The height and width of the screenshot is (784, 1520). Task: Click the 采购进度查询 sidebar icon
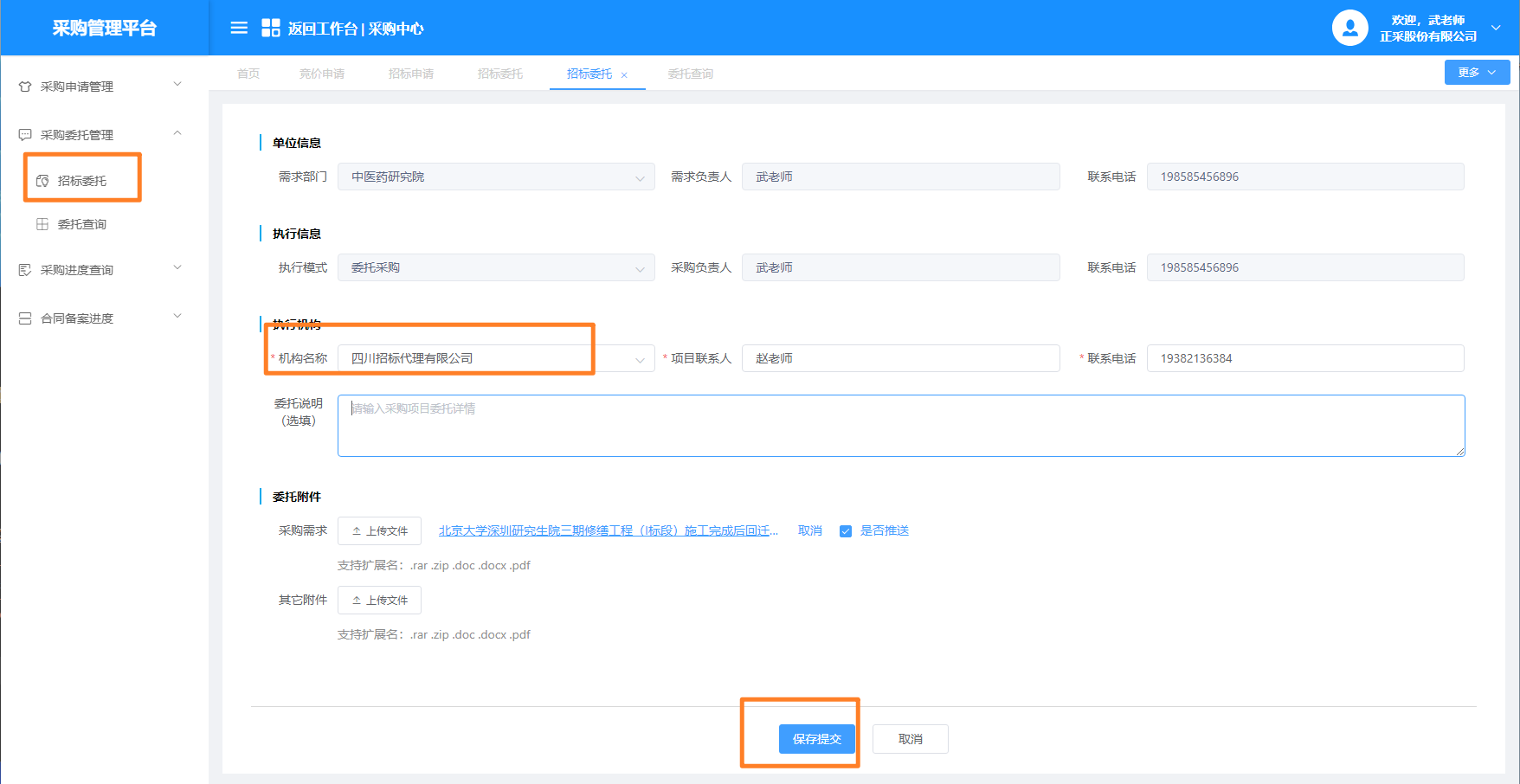[x=25, y=270]
